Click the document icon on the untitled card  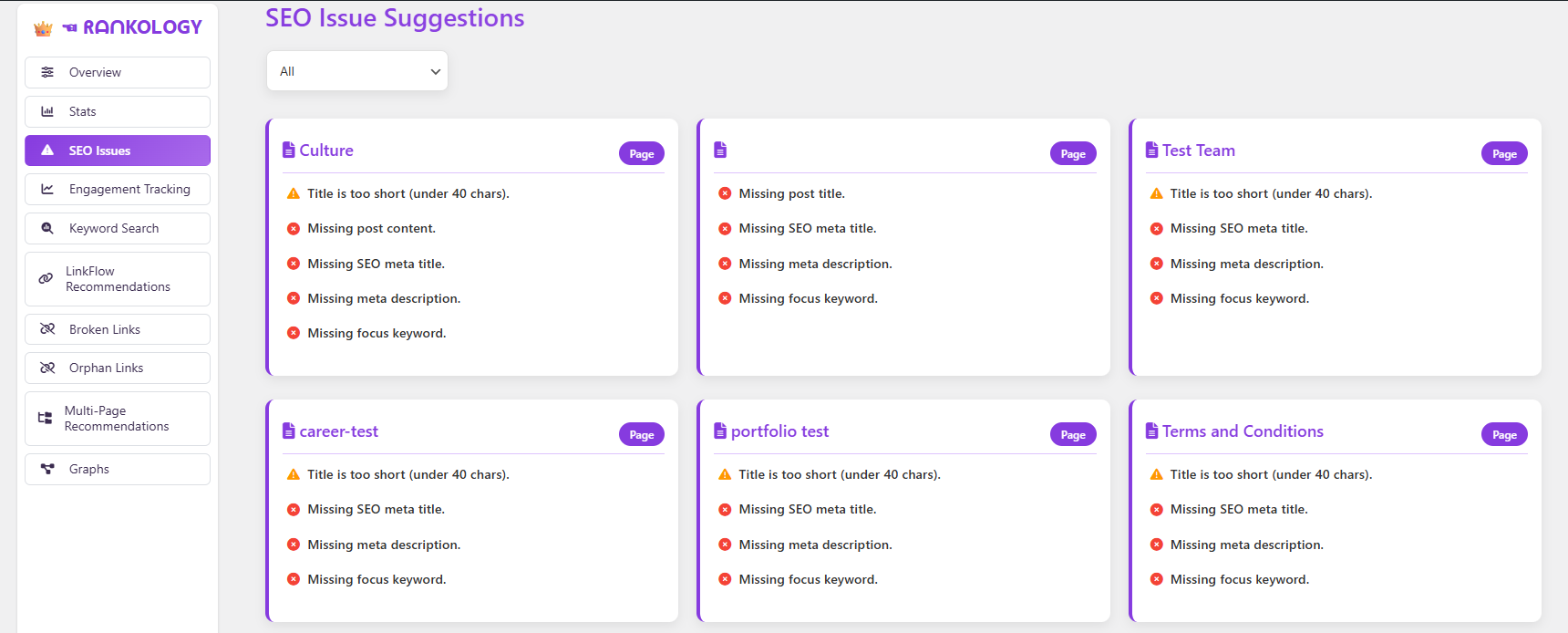[720, 150]
